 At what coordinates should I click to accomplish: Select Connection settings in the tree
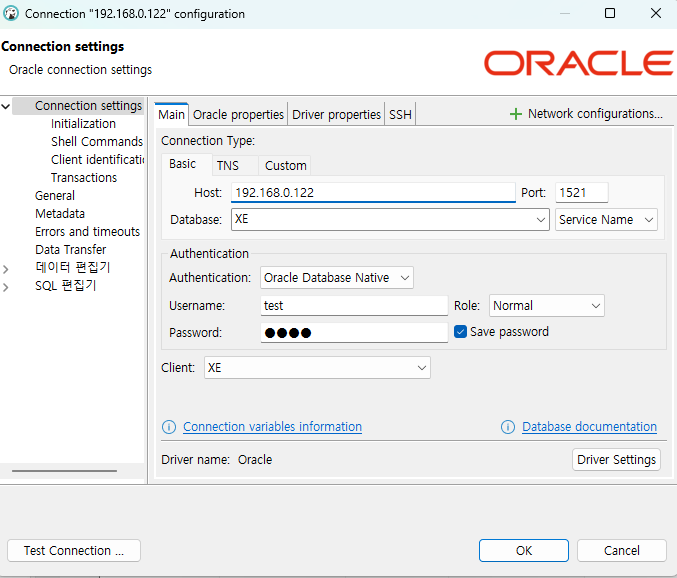(x=89, y=106)
